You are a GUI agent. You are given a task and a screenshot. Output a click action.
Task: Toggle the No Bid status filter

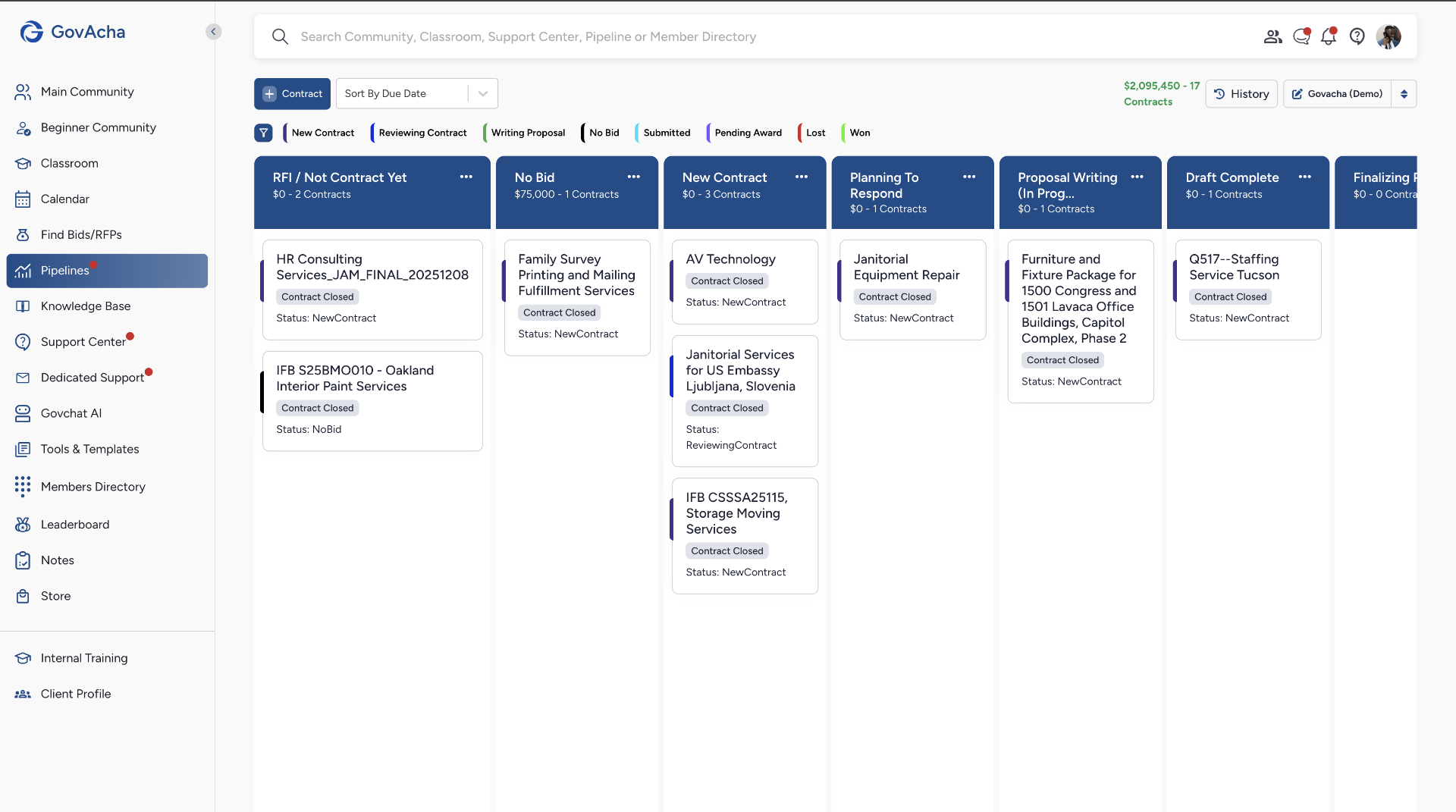click(x=601, y=133)
